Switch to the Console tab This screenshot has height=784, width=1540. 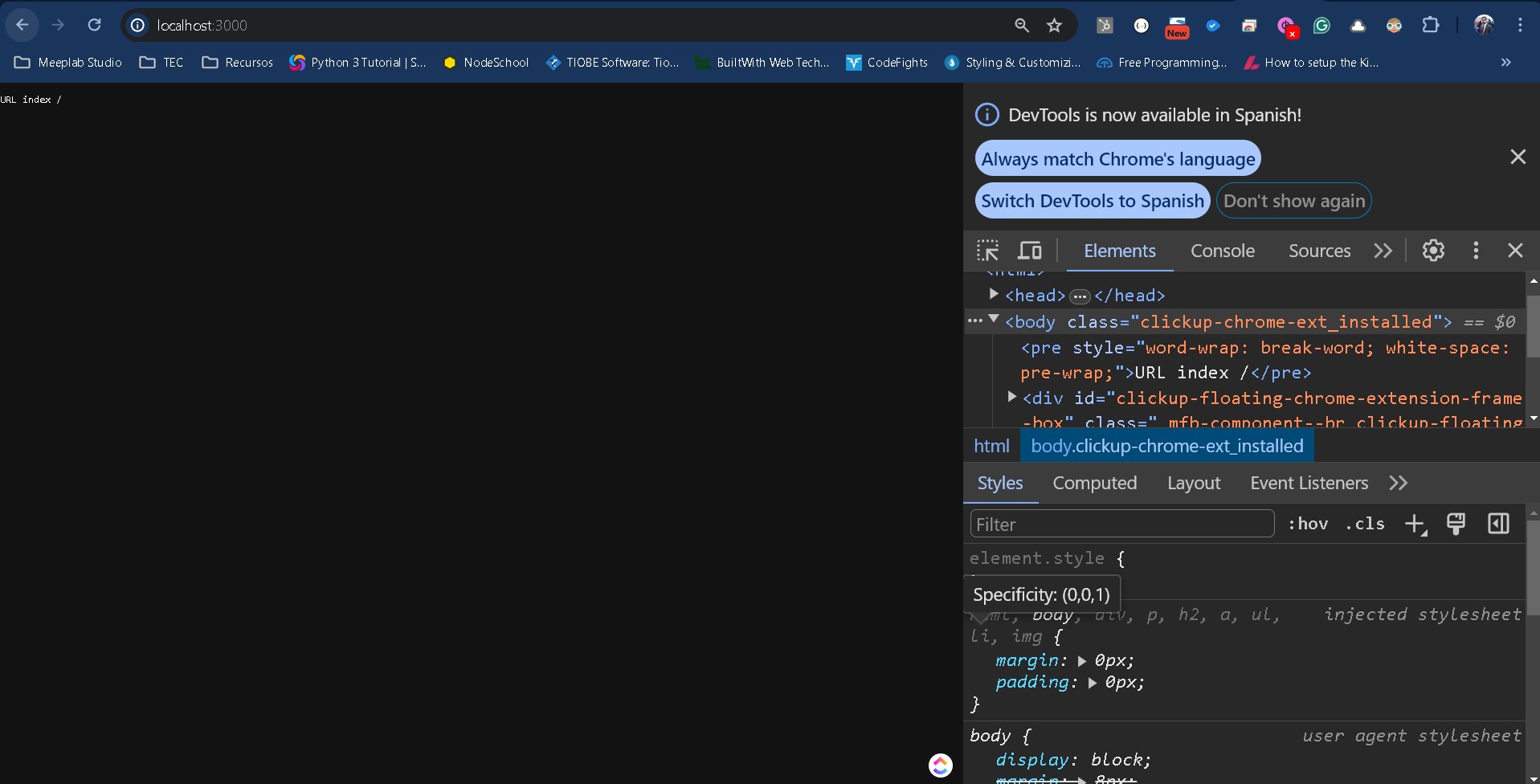[1222, 251]
